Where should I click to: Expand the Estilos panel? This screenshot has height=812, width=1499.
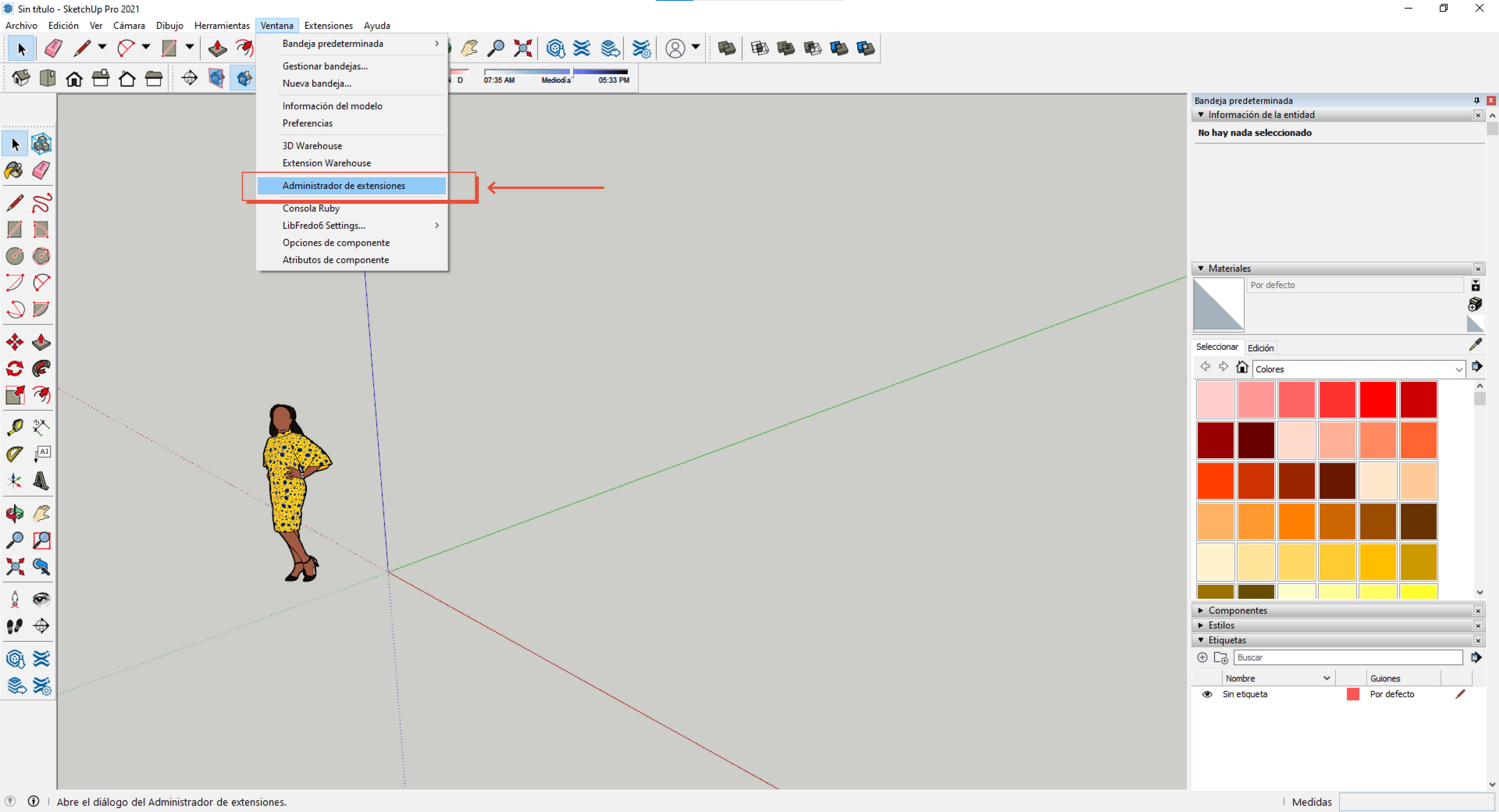click(1200, 625)
